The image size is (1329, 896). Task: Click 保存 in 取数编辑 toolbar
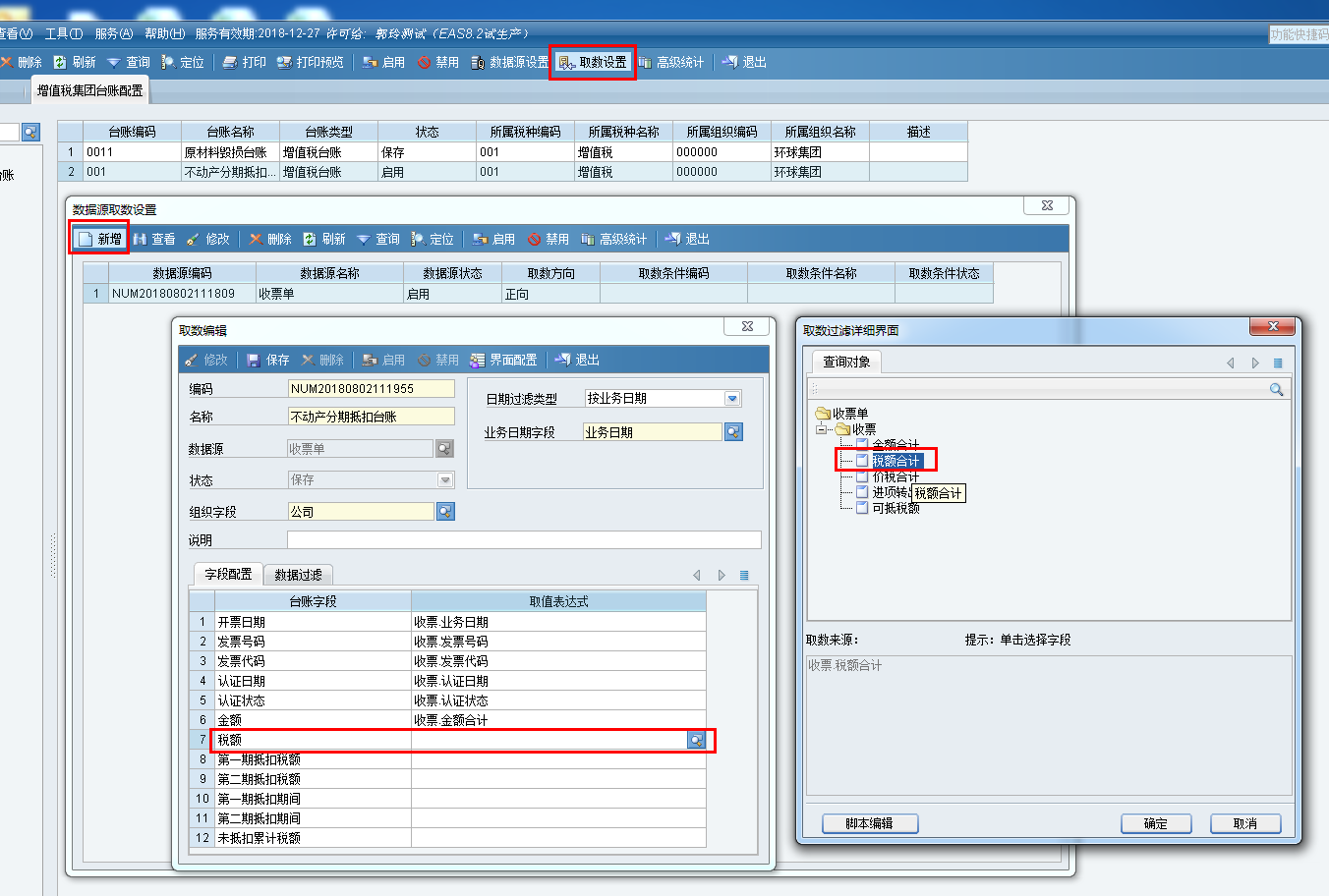[268, 360]
